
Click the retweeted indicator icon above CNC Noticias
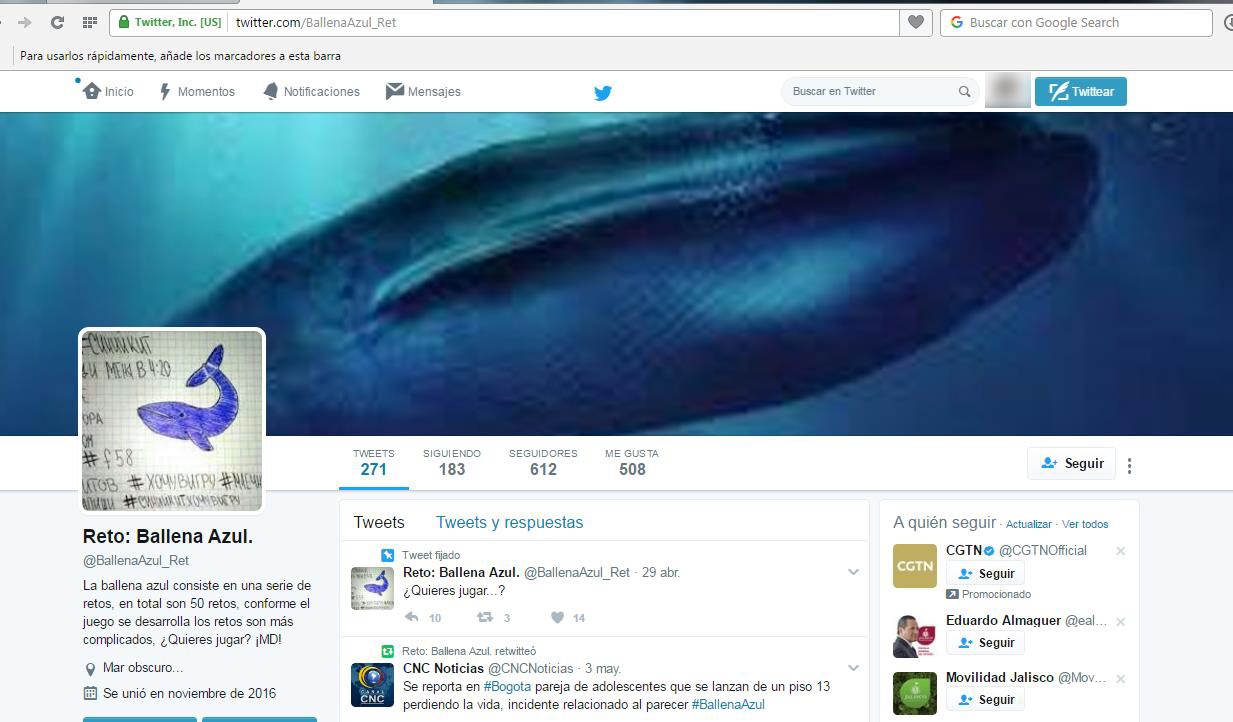(x=387, y=651)
